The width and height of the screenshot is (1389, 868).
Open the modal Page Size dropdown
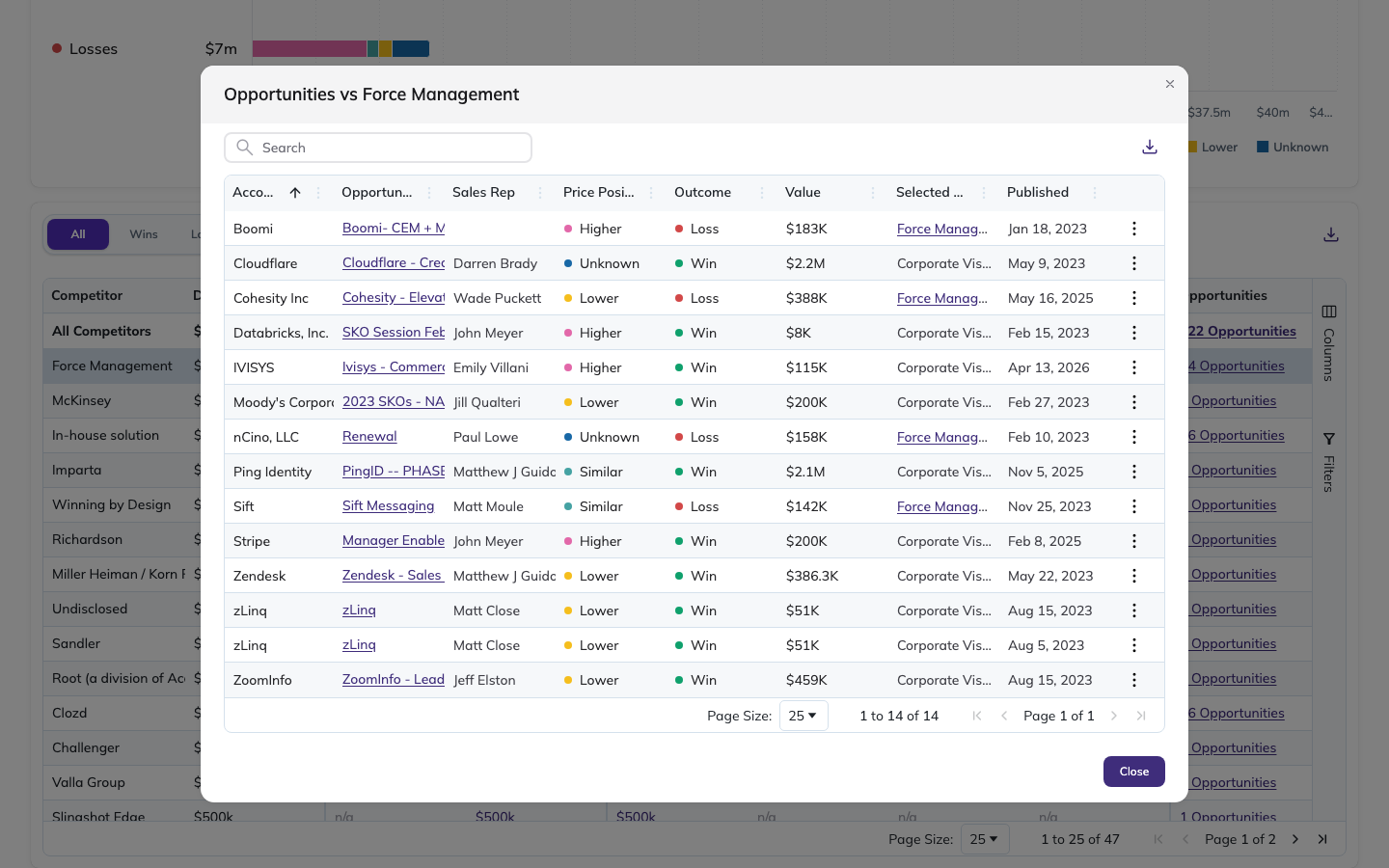pos(803,716)
